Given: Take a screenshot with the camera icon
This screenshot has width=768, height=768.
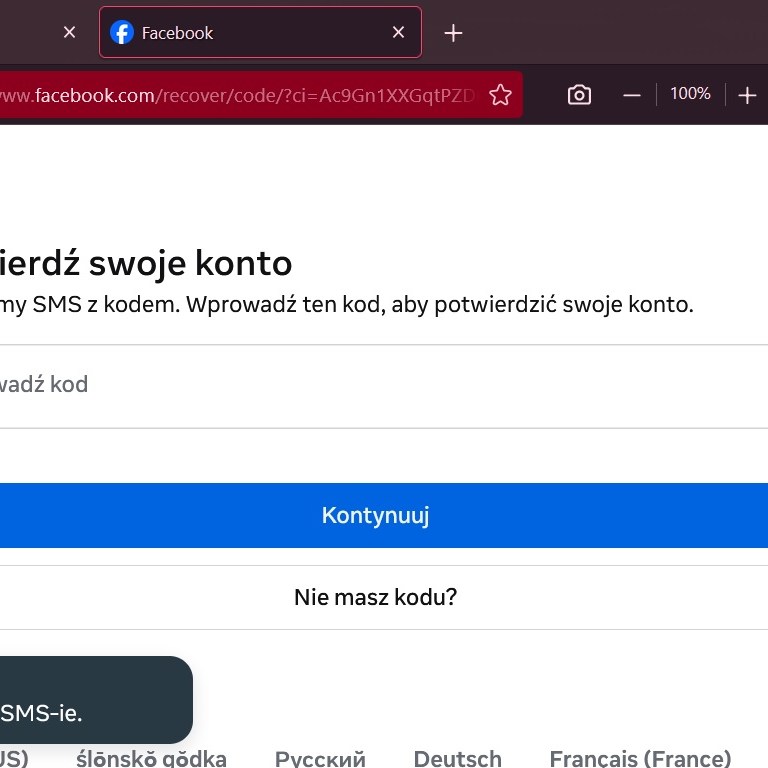Looking at the screenshot, I should coord(579,95).
